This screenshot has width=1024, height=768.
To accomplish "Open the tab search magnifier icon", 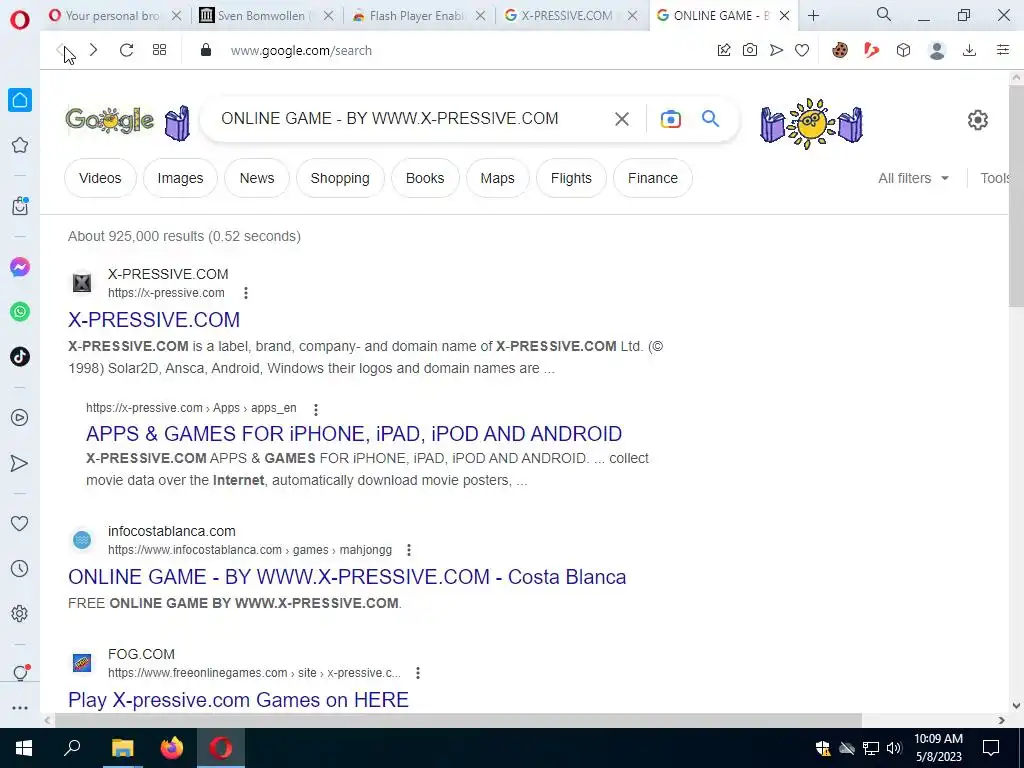I will pos(884,14).
